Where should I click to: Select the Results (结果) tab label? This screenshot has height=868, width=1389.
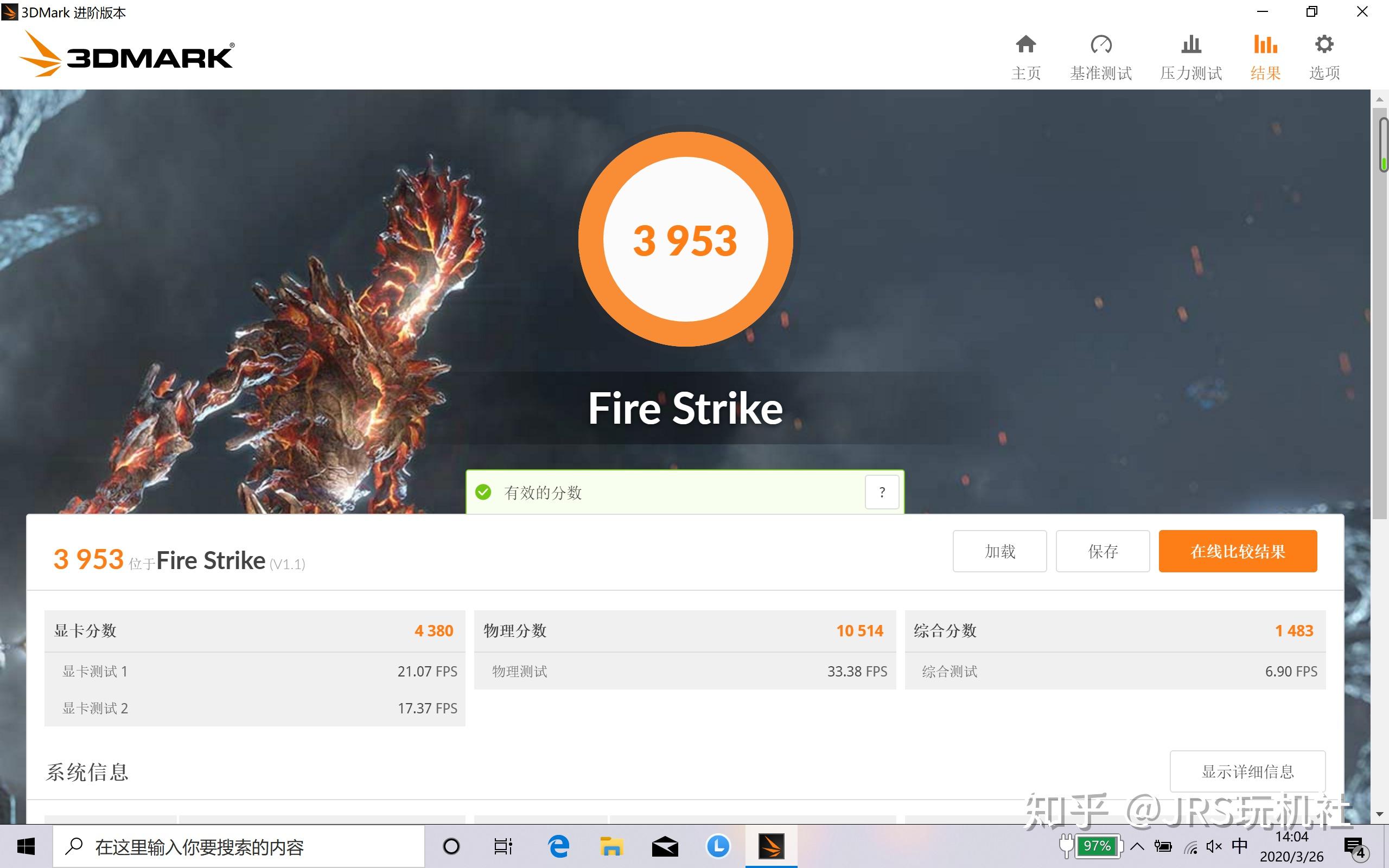point(1266,73)
